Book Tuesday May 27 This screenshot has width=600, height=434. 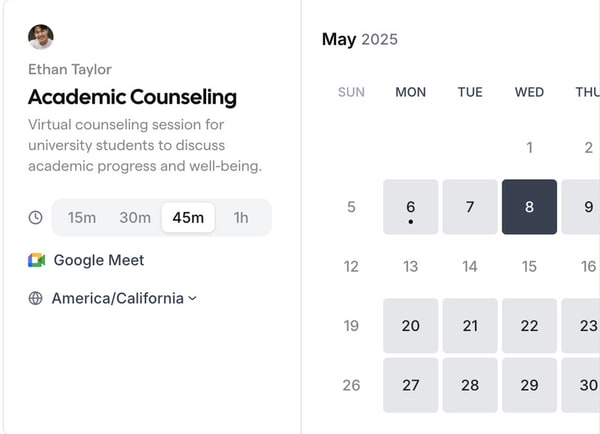pyautogui.click(x=411, y=385)
